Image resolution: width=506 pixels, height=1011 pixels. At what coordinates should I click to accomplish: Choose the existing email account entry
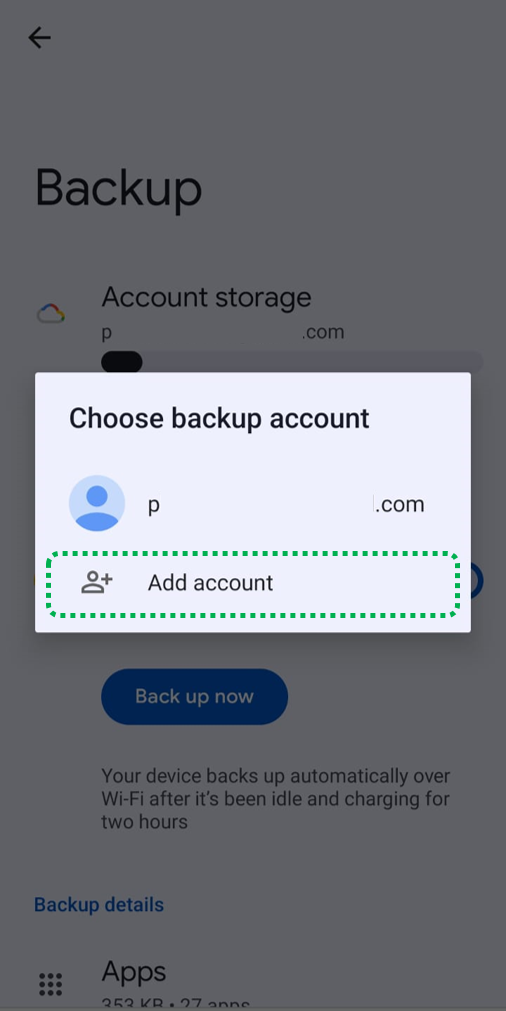point(253,503)
